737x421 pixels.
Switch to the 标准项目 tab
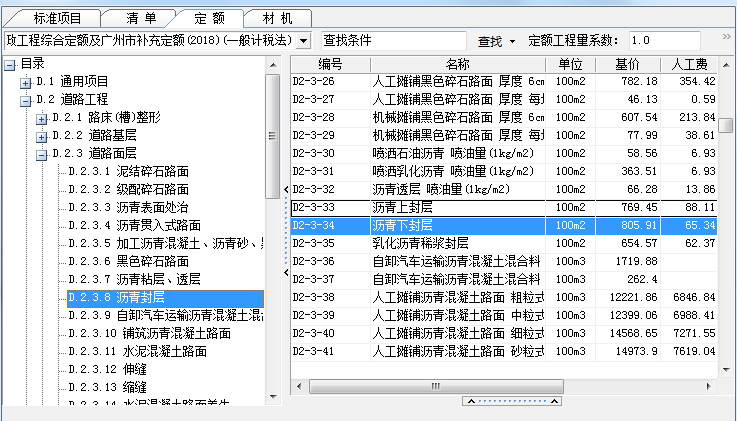coord(56,19)
